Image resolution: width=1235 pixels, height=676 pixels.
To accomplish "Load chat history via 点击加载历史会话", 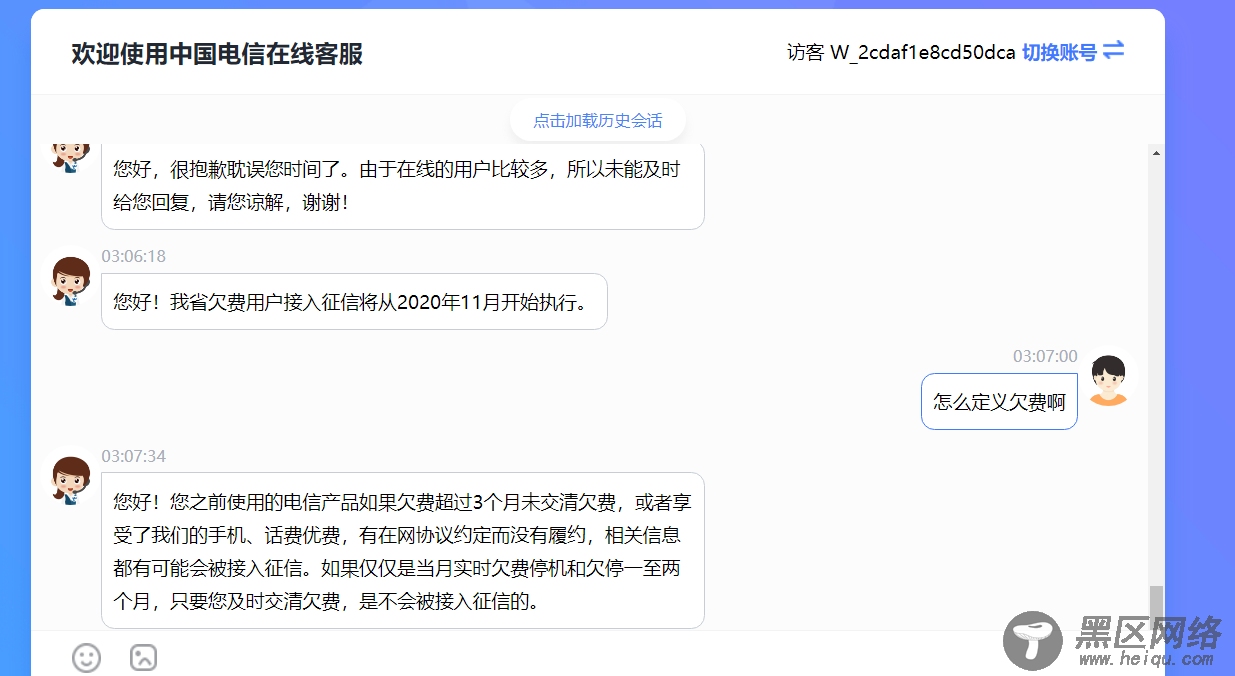I will point(598,120).
